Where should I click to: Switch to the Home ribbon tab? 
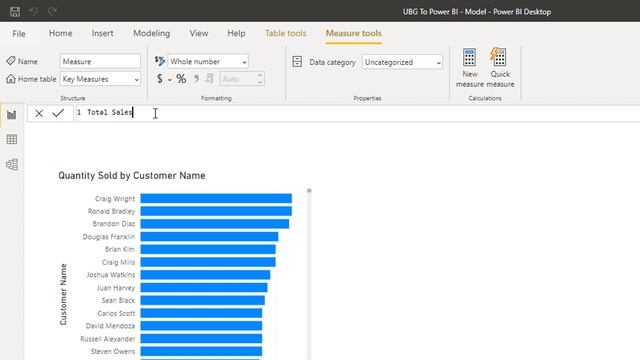[60, 33]
